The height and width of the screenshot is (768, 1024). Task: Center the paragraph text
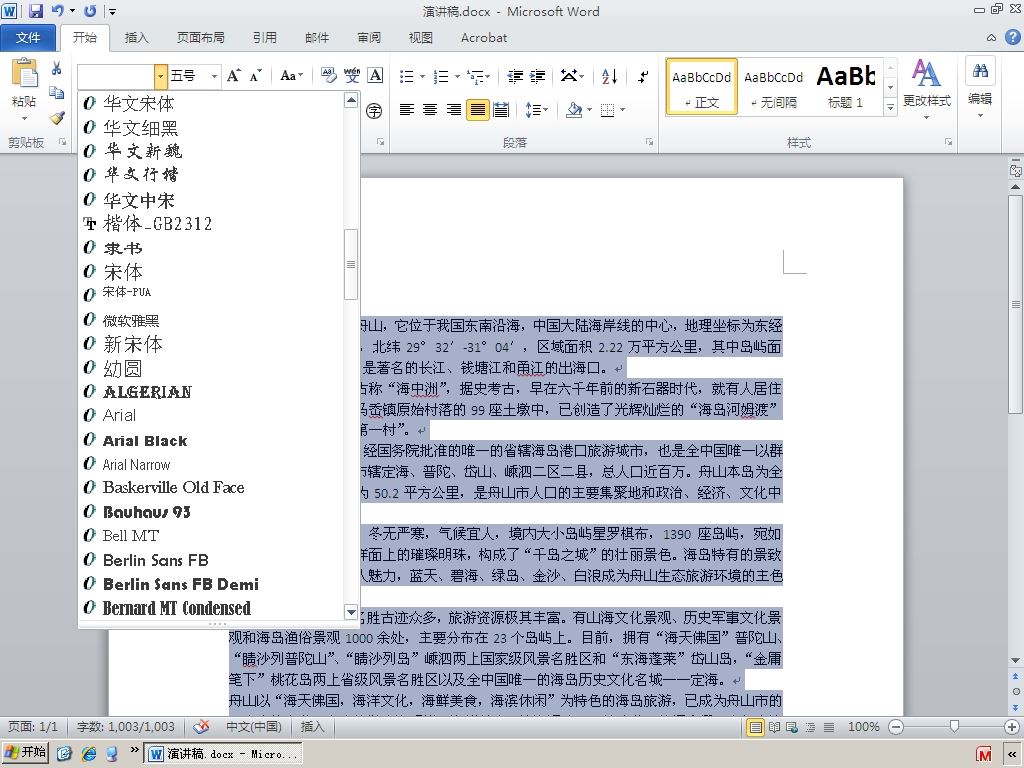[430, 110]
